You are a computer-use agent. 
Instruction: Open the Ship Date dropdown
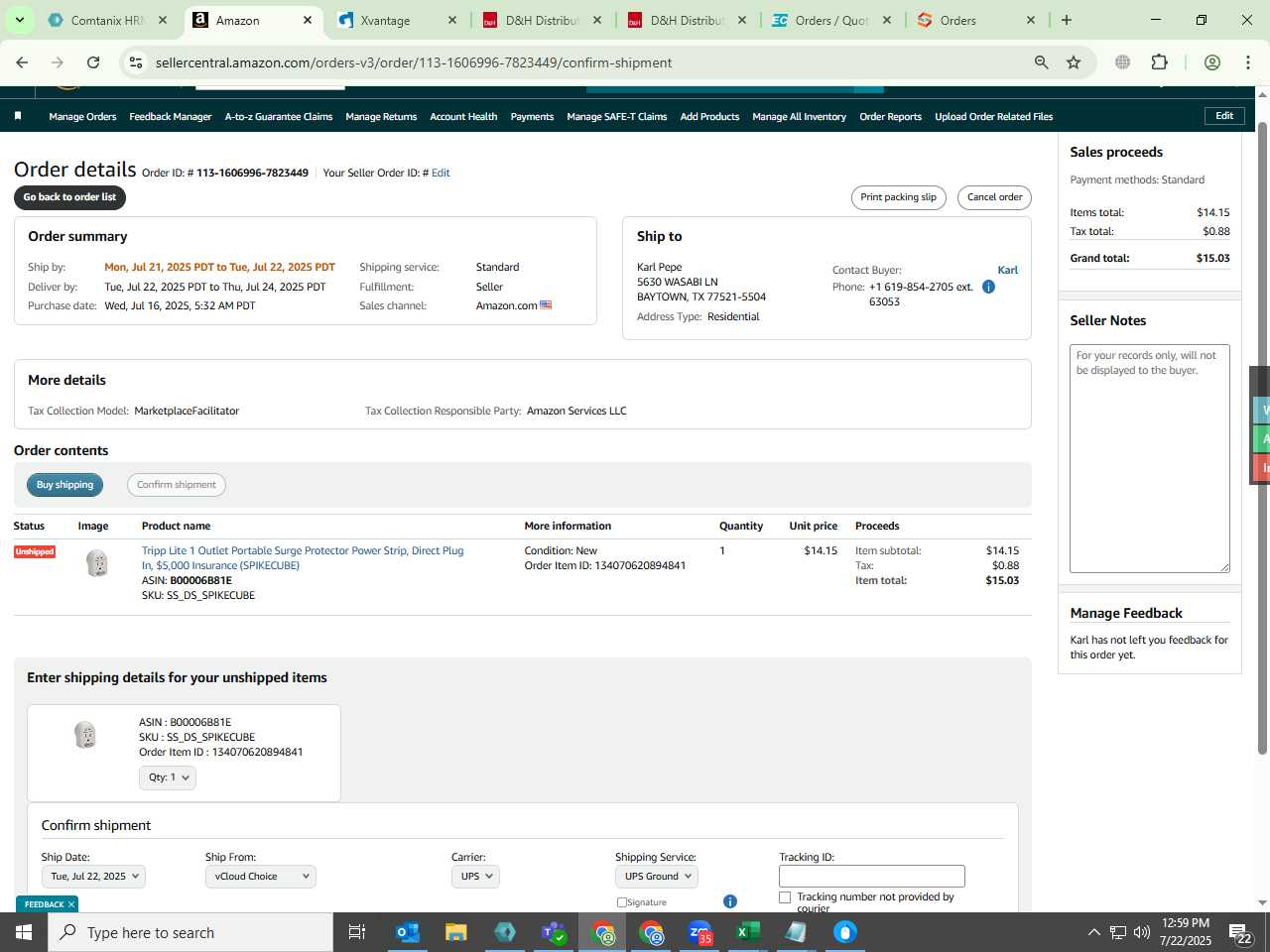[x=93, y=877]
